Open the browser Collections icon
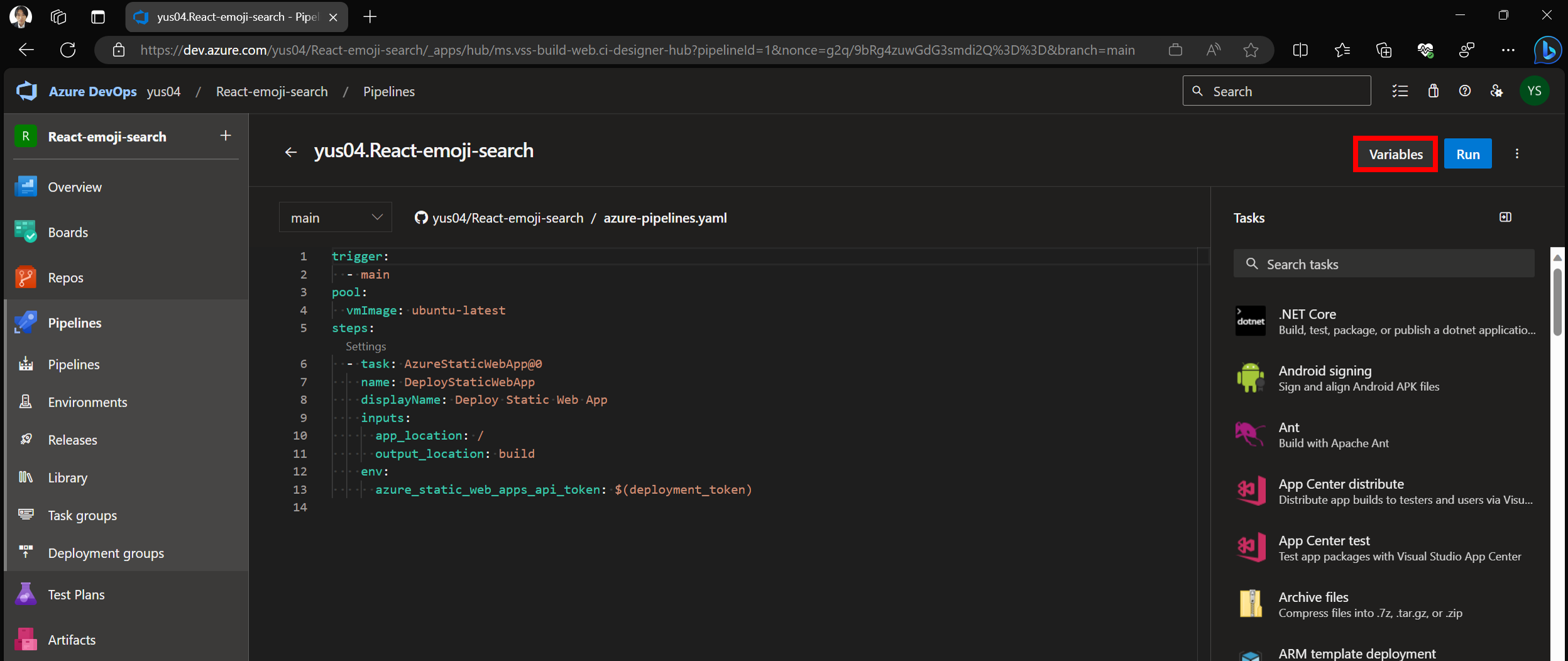This screenshot has height=661, width=1568. (x=1383, y=50)
